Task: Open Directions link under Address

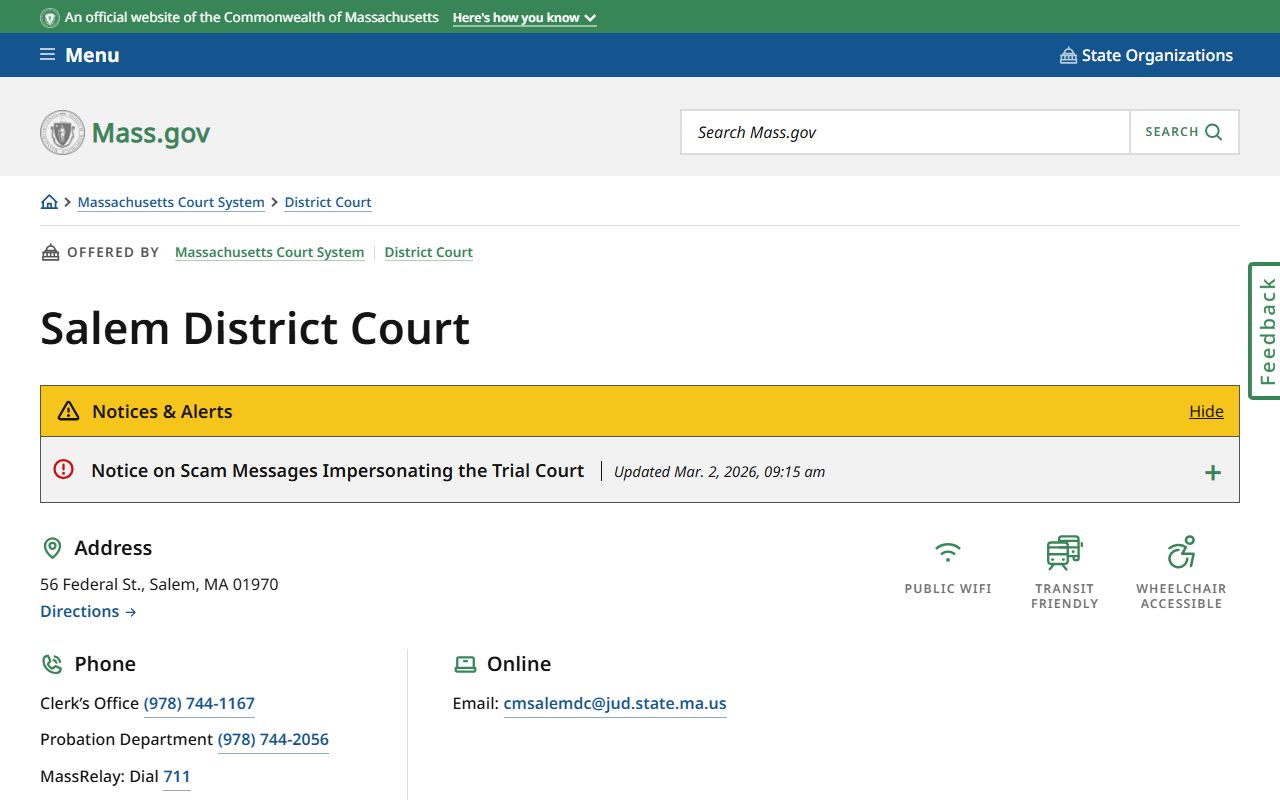Action: (88, 611)
